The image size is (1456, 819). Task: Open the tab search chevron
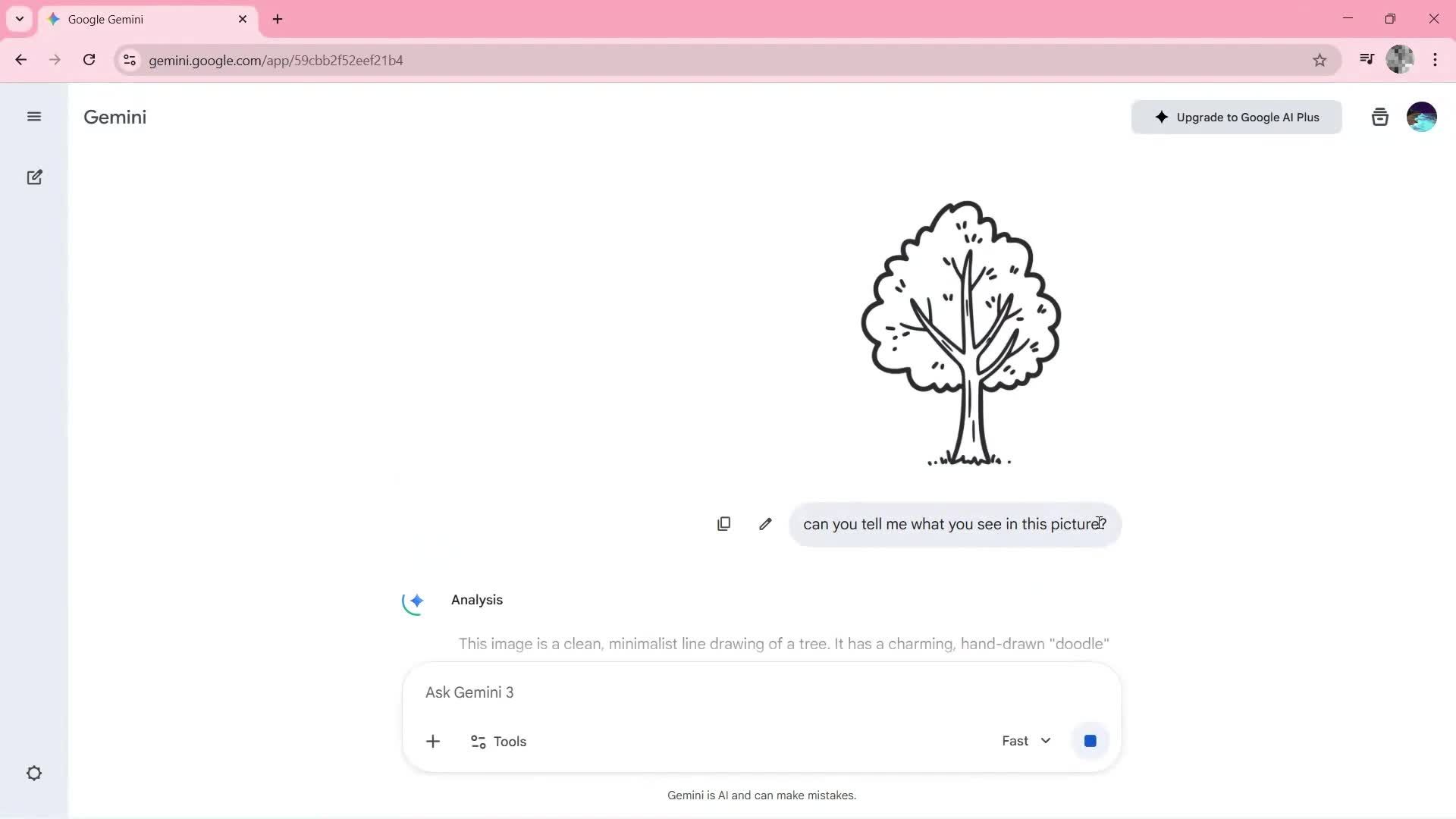[x=19, y=19]
